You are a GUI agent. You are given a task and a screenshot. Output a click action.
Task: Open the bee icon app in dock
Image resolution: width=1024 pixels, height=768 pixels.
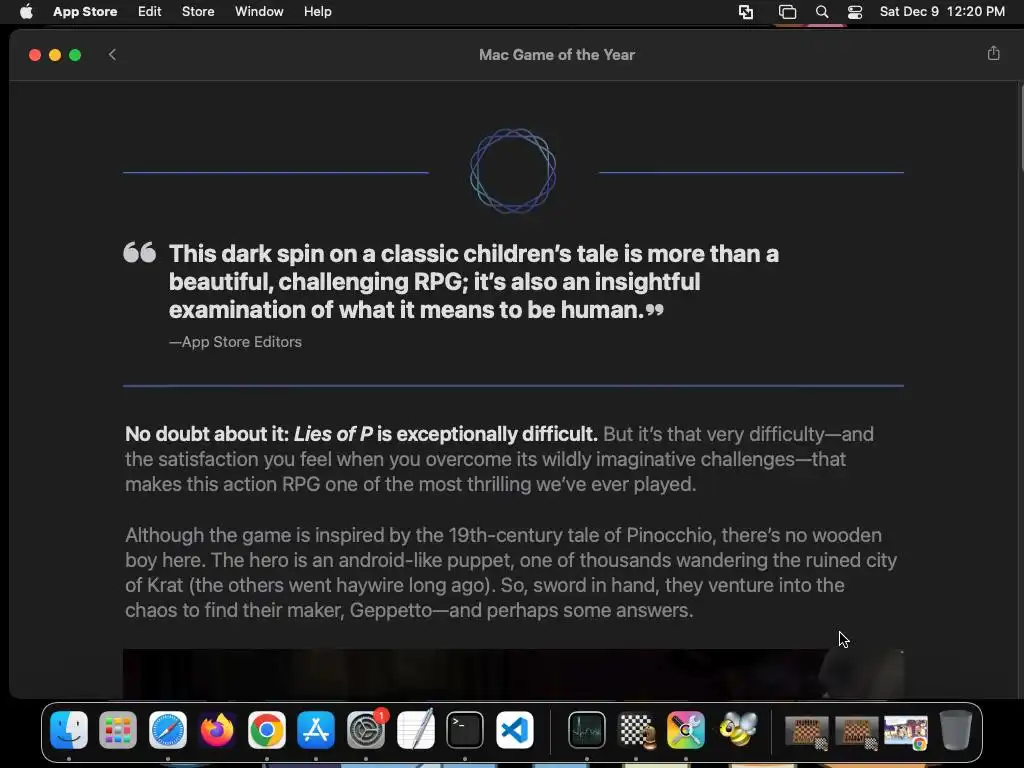(x=737, y=729)
